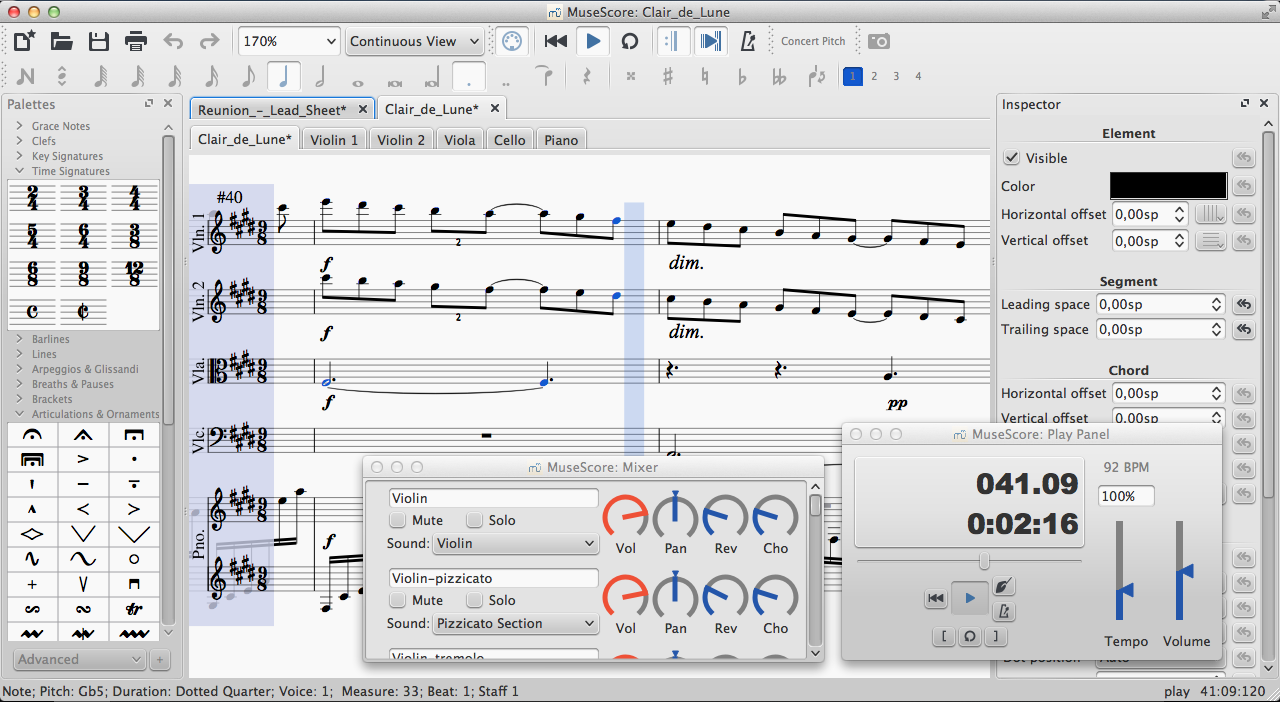Open the Continuous View dropdown

click(414, 41)
